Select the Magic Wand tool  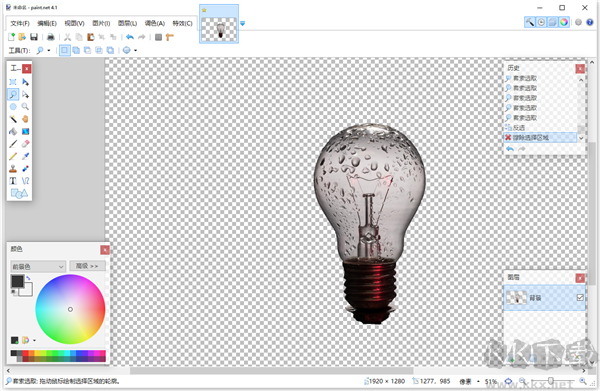pos(13,119)
